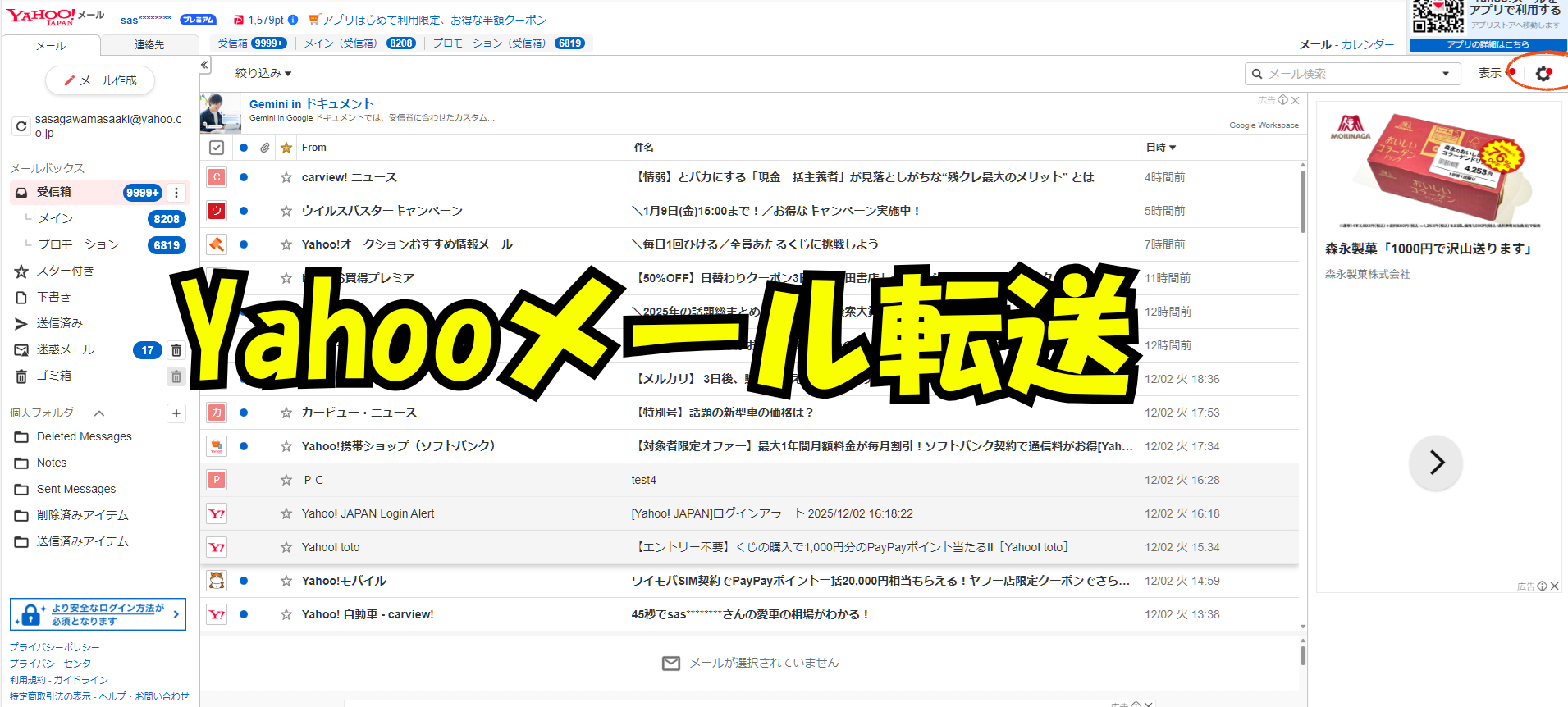Image resolution: width=1568 pixels, height=707 pixels.
Task: Empty the 迷惑メール folder via trash icon
Action: (x=176, y=350)
